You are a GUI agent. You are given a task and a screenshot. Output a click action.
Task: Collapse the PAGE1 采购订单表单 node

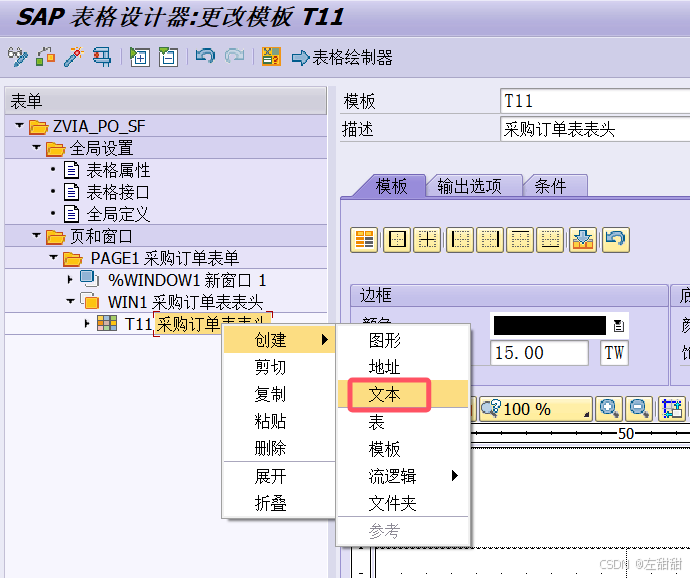pyautogui.click(x=53, y=257)
